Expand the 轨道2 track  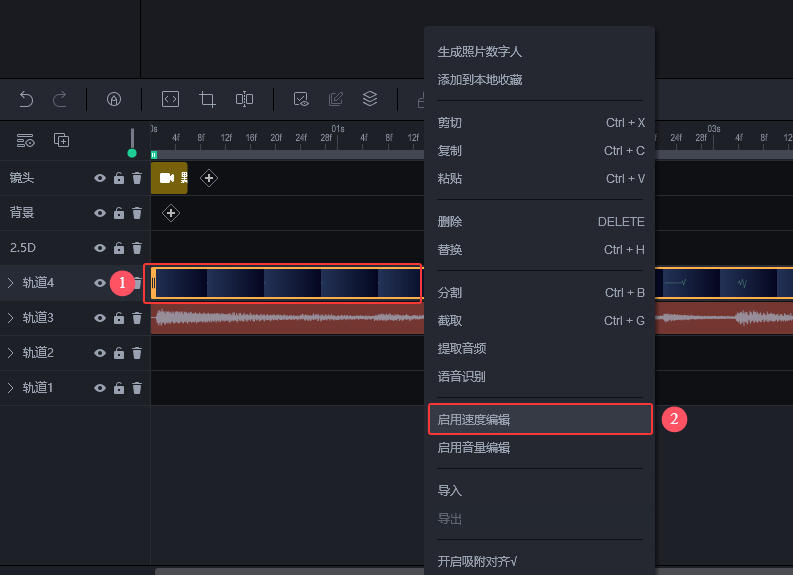[x=11, y=353]
